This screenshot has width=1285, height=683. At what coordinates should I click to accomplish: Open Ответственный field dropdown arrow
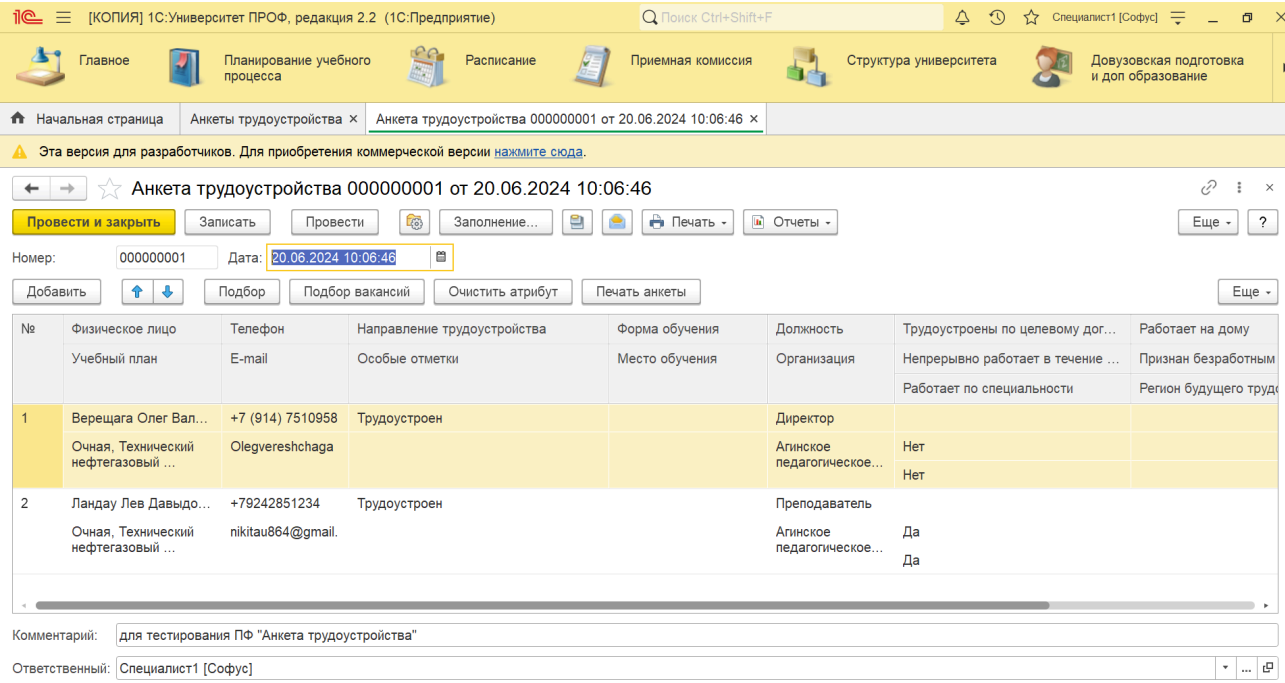1227,667
